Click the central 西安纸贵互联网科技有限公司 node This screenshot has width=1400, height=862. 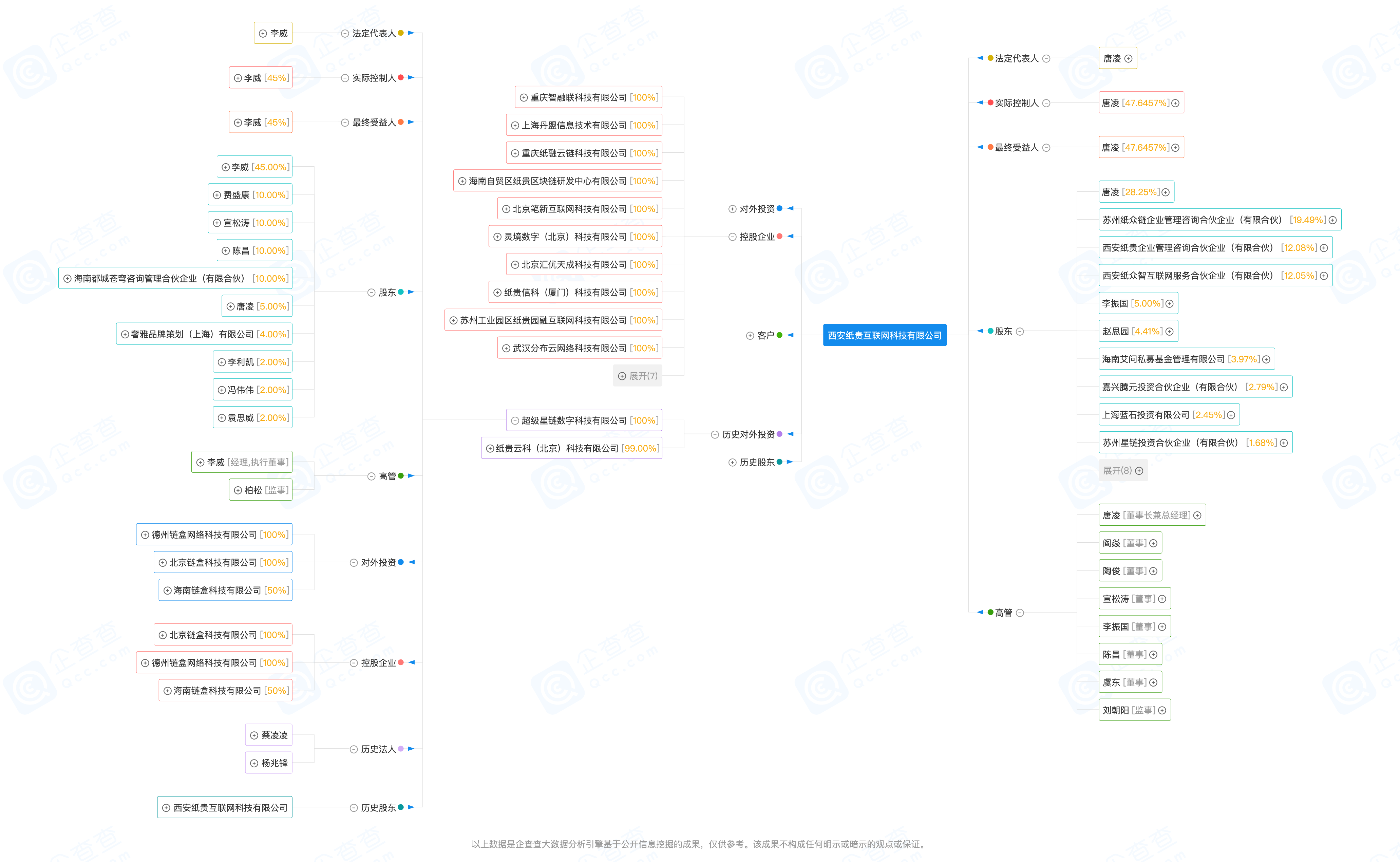[885, 336]
